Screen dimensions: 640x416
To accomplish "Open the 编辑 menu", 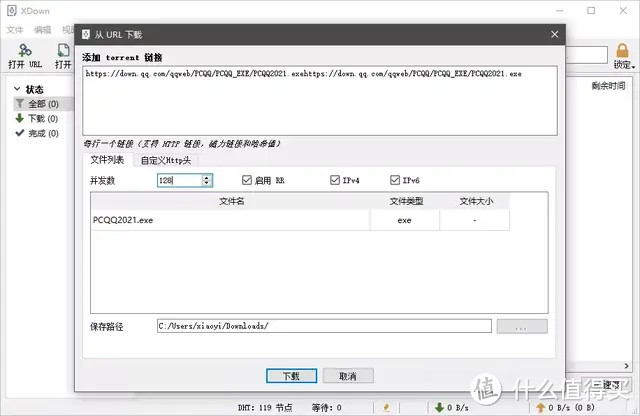I will point(42,30).
